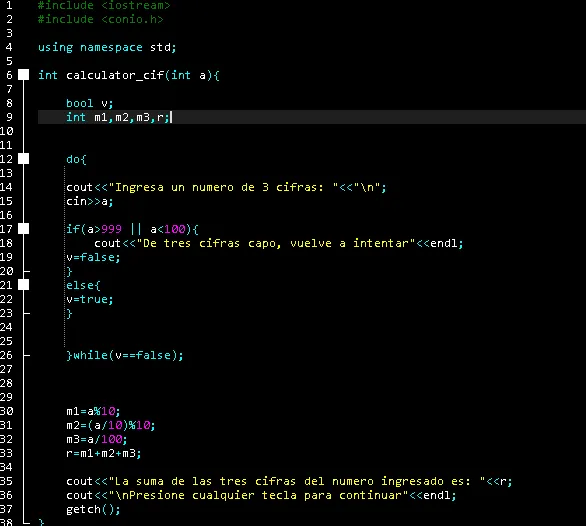
Task: Place cursor on '#include <conio.h>' text
Action: tap(101, 19)
